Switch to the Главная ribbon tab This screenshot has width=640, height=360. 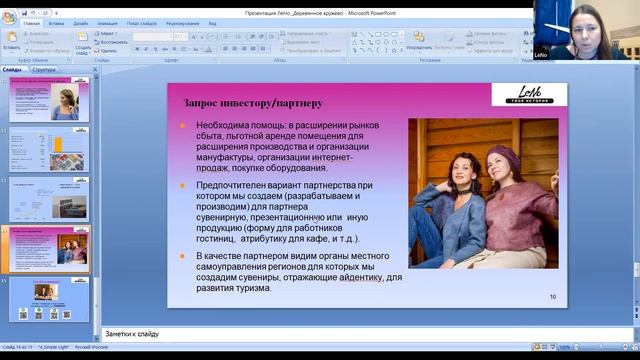(31, 24)
